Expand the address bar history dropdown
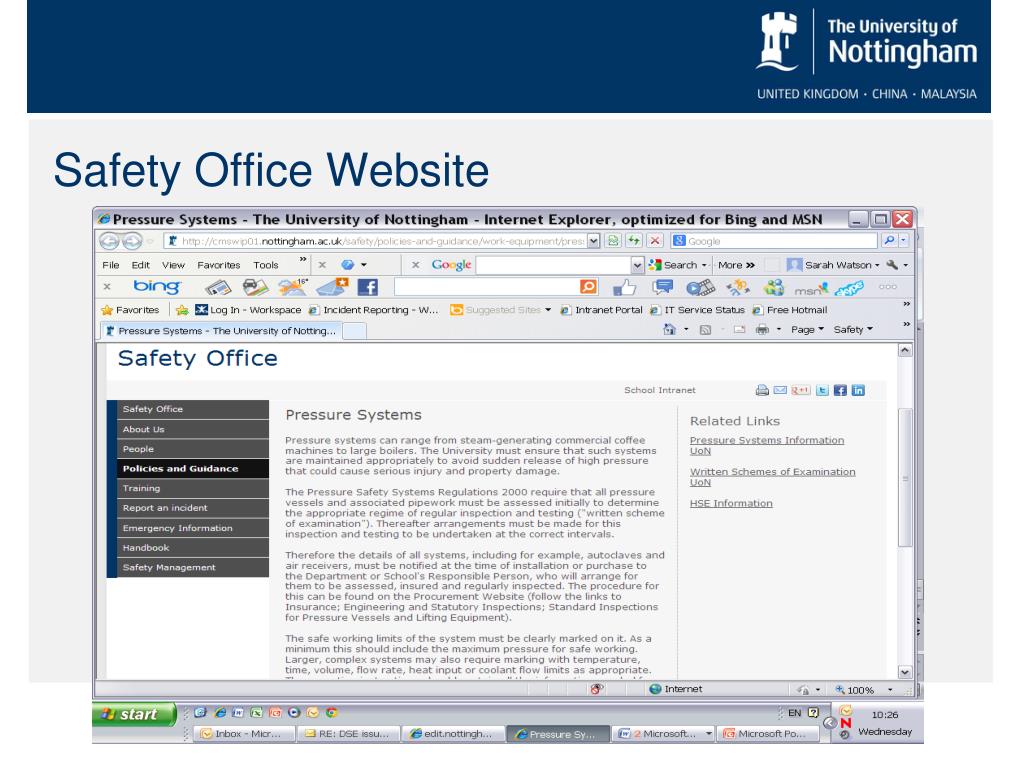This screenshot has height=768, width=1024. [x=593, y=241]
